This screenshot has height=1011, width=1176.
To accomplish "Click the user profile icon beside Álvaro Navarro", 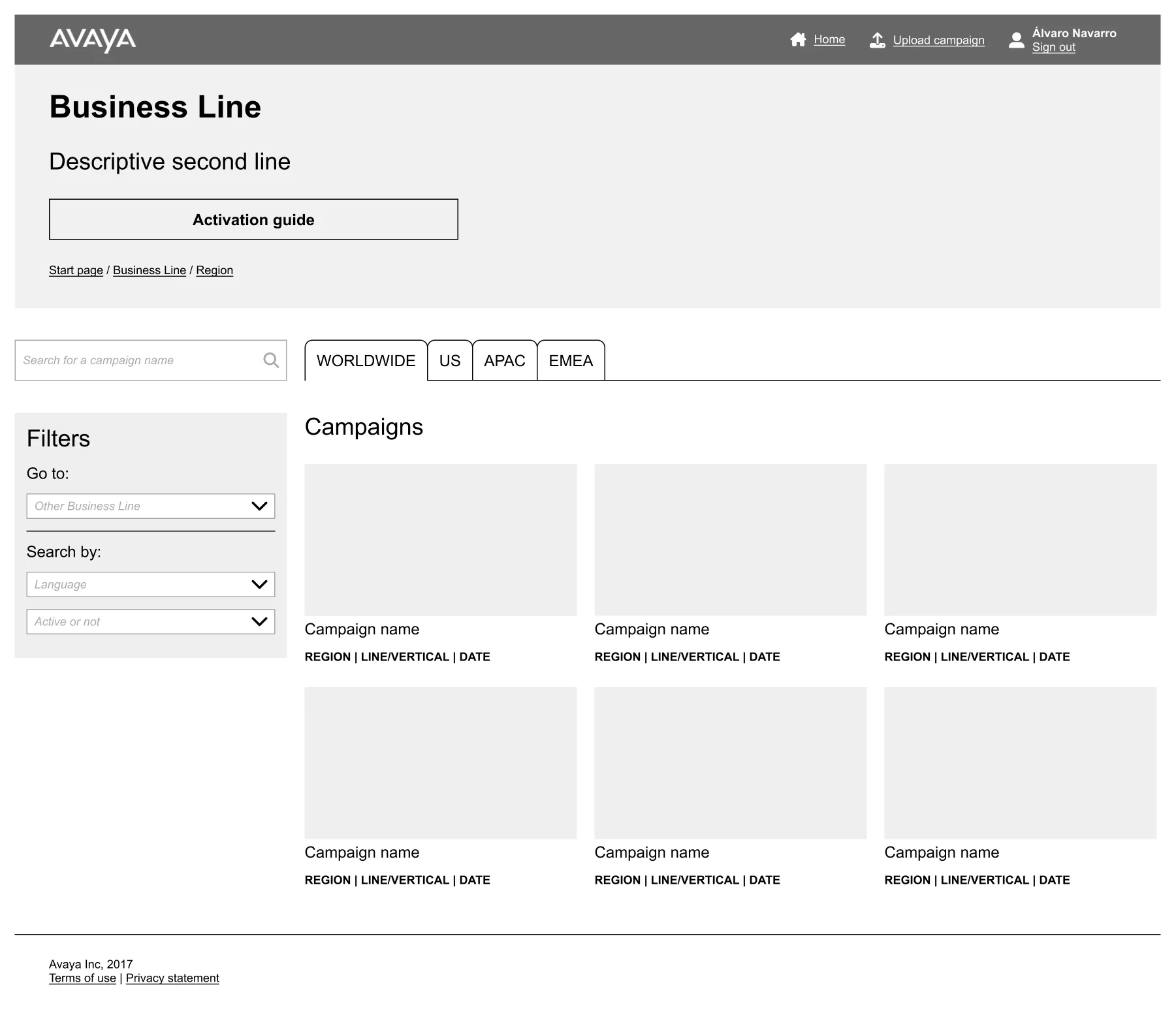I will 1016,40.
